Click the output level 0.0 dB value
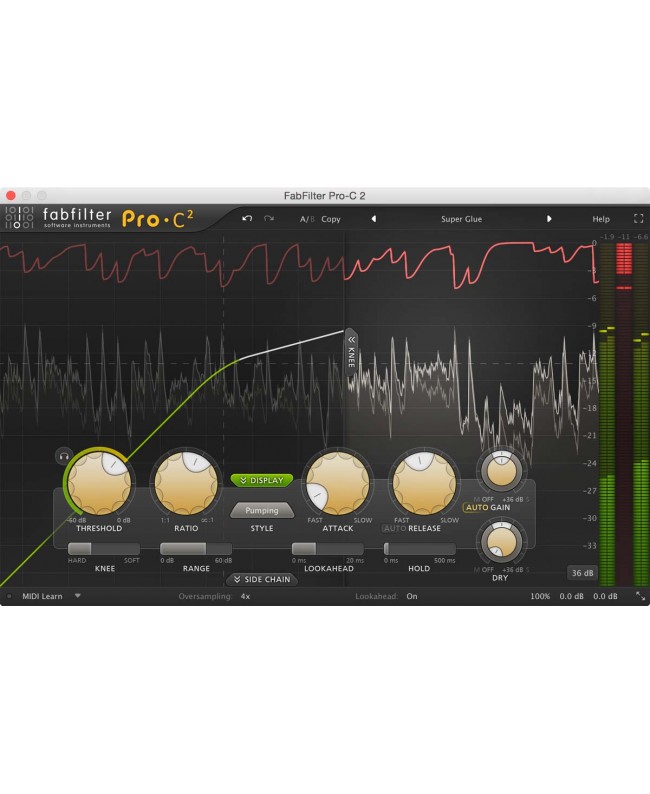This screenshot has height=794, width=650. (x=605, y=596)
